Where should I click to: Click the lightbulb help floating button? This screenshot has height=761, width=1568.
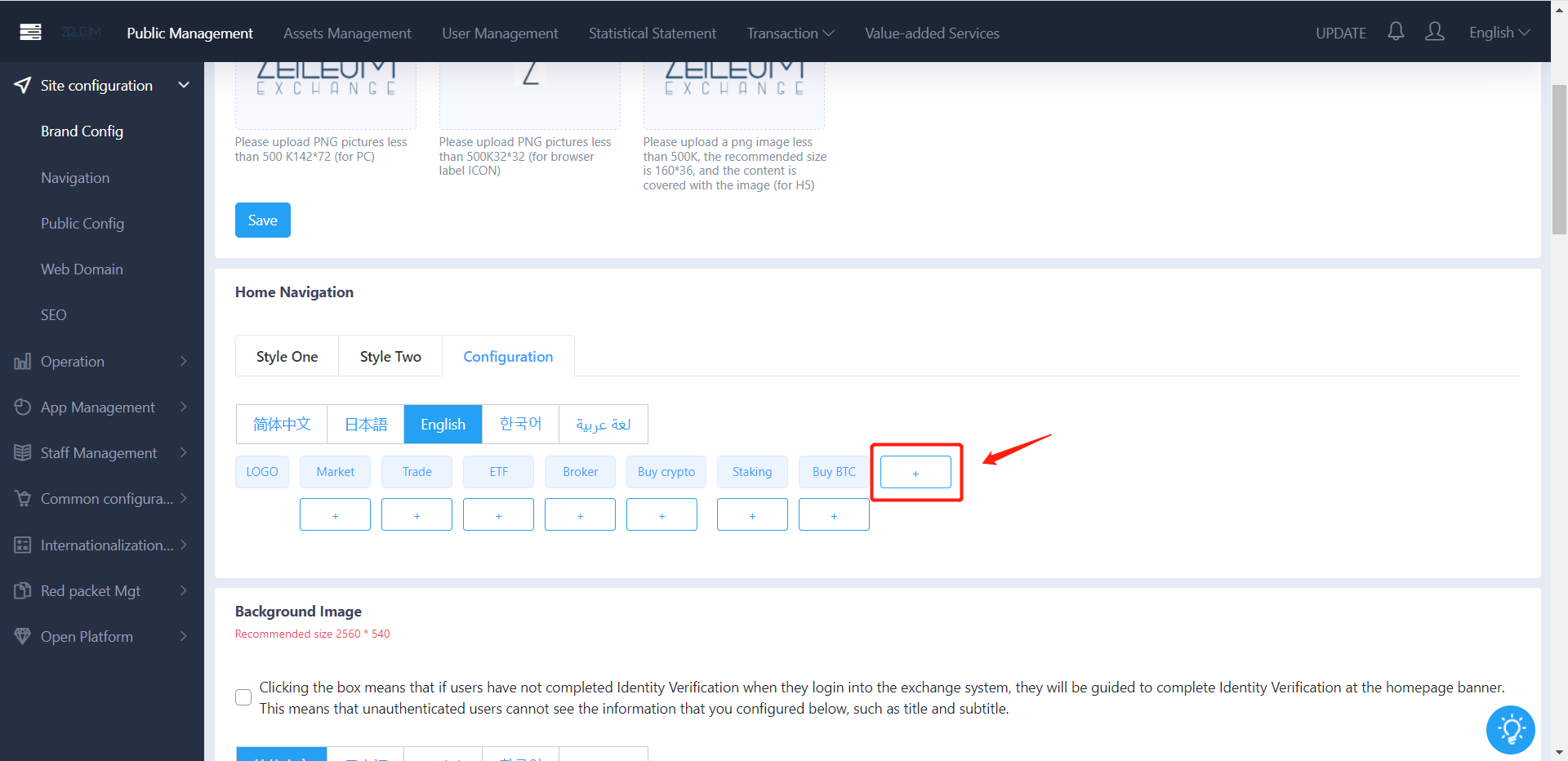[x=1511, y=729]
